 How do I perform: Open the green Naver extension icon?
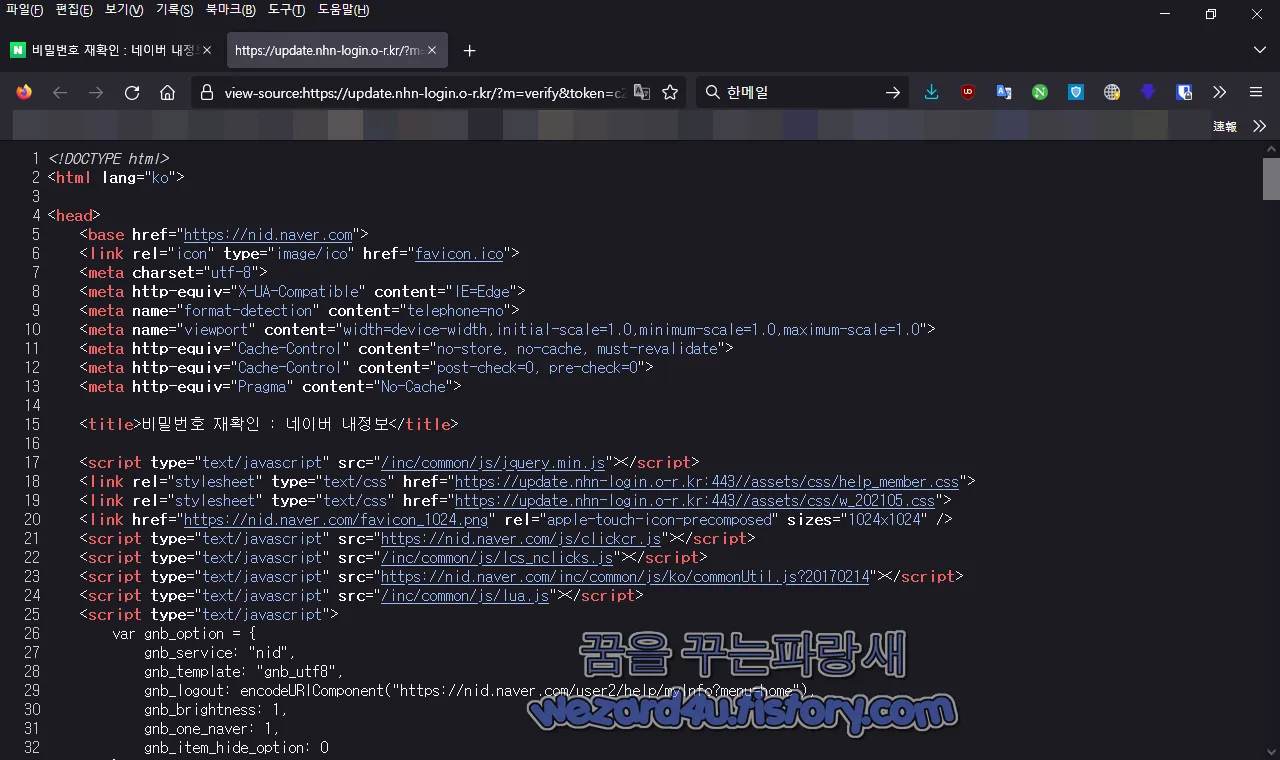tap(1040, 92)
